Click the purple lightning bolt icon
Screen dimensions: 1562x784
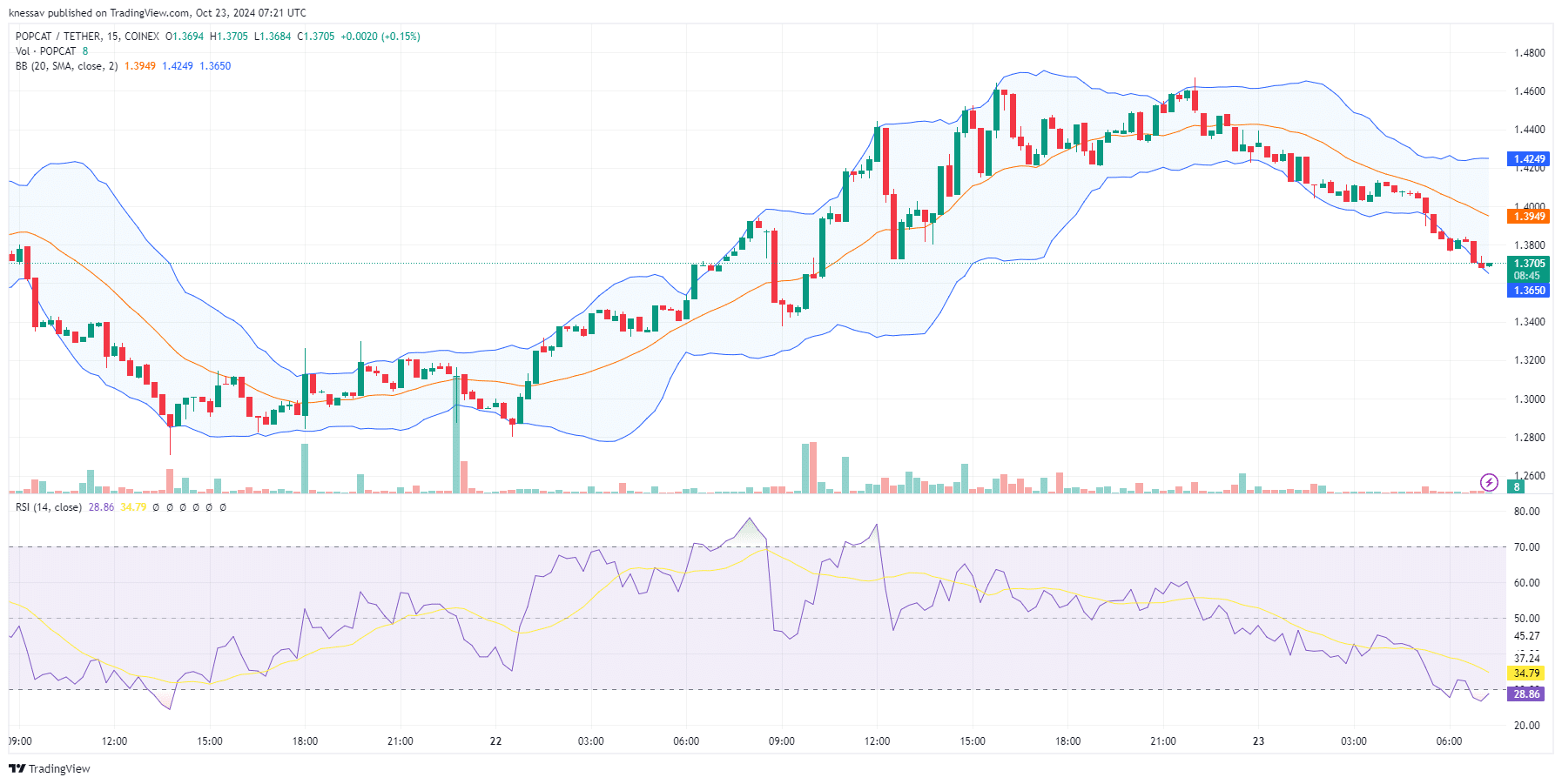pos(1489,482)
